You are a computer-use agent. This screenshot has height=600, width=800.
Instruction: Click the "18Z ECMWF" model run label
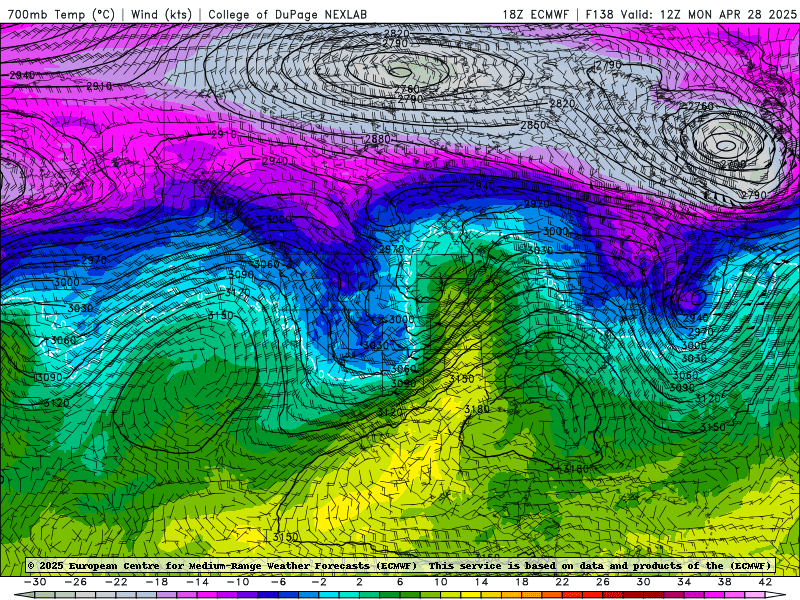(x=535, y=14)
